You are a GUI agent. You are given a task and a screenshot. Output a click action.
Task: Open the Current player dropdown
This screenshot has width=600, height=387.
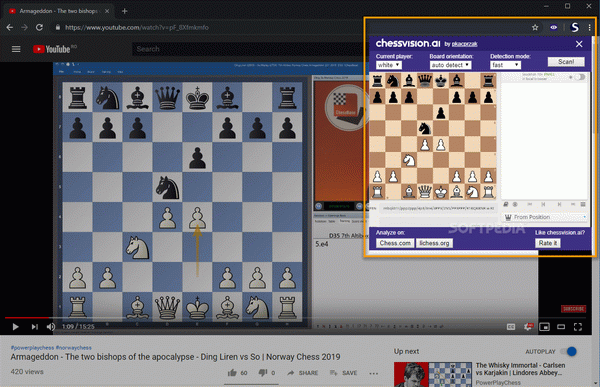coord(388,65)
